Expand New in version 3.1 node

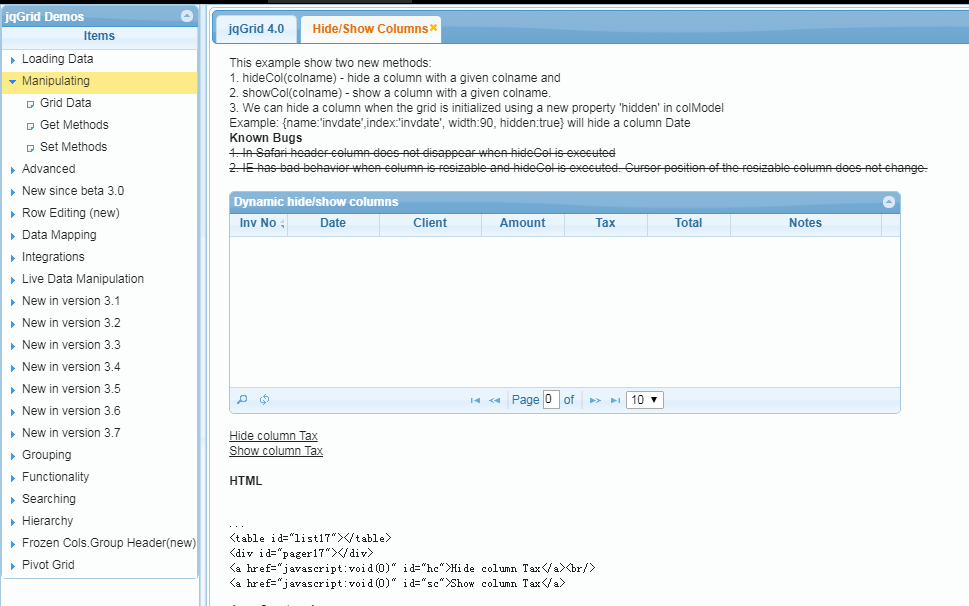click(12, 302)
